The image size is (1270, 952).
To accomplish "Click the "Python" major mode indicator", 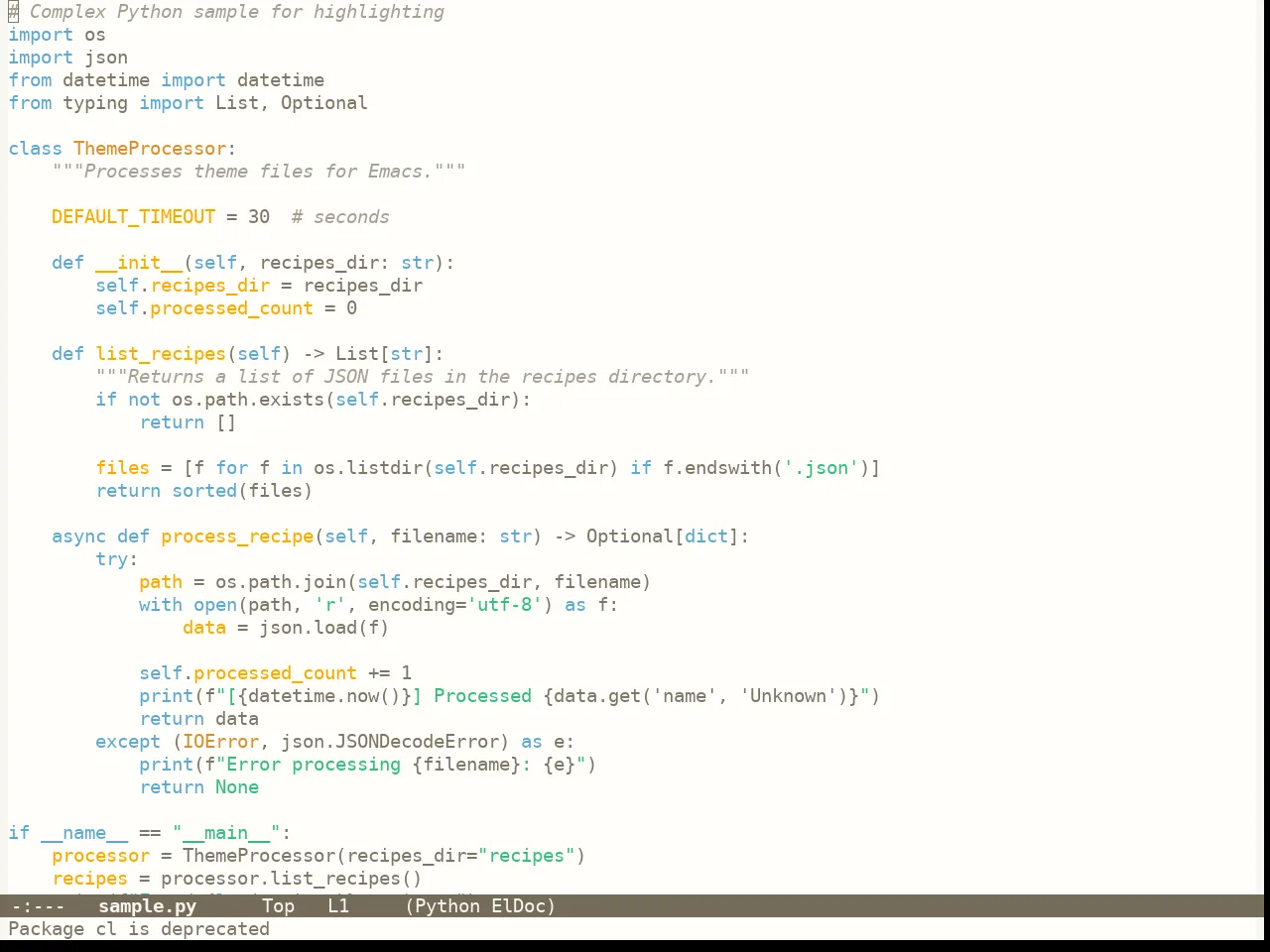I will (447, 906).
